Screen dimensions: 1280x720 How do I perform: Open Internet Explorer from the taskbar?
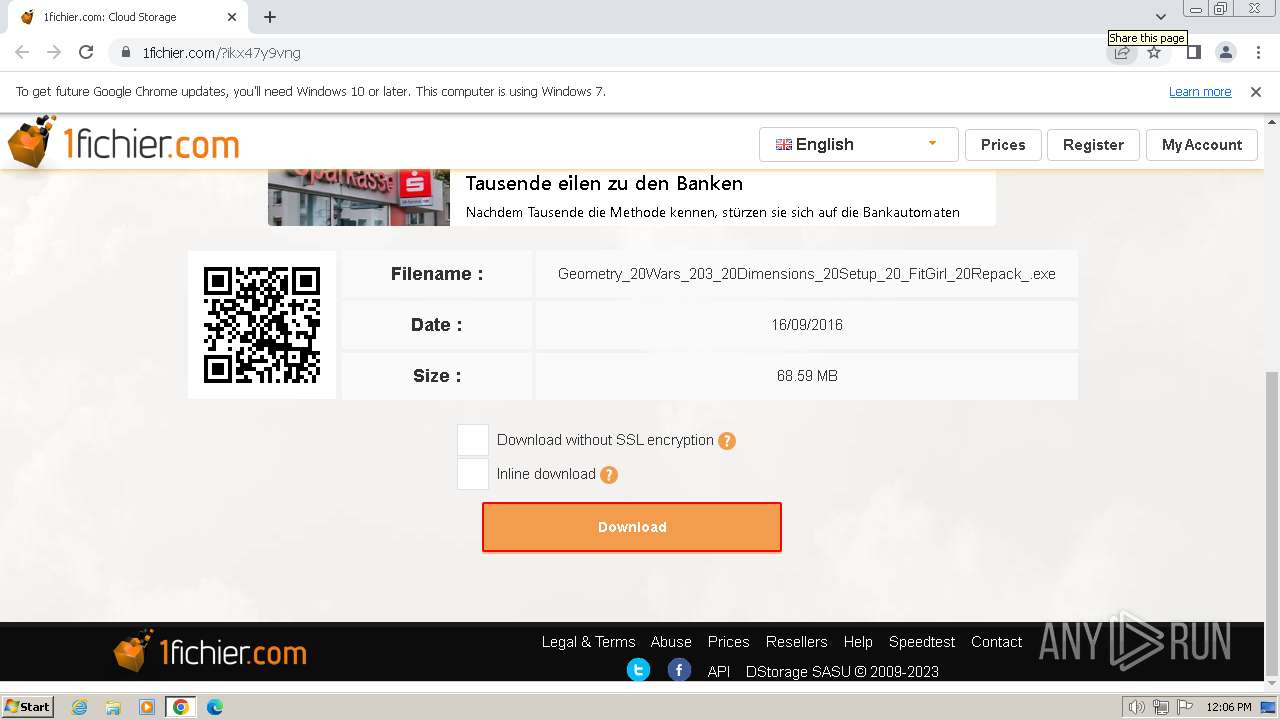[79, 707]
